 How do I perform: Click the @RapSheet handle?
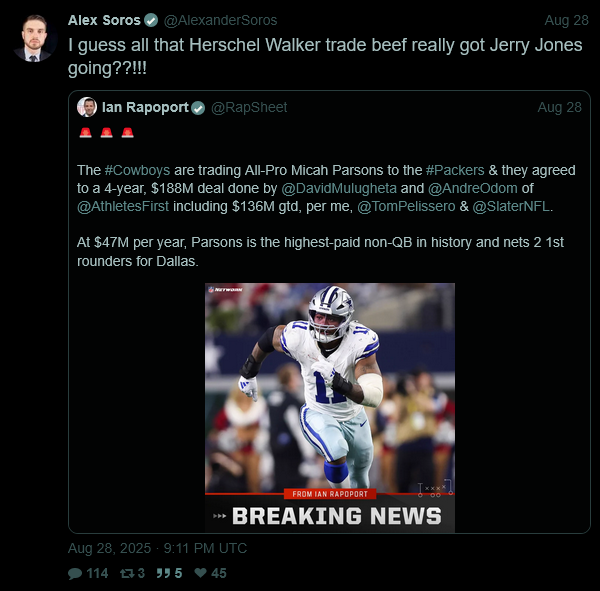249,108
